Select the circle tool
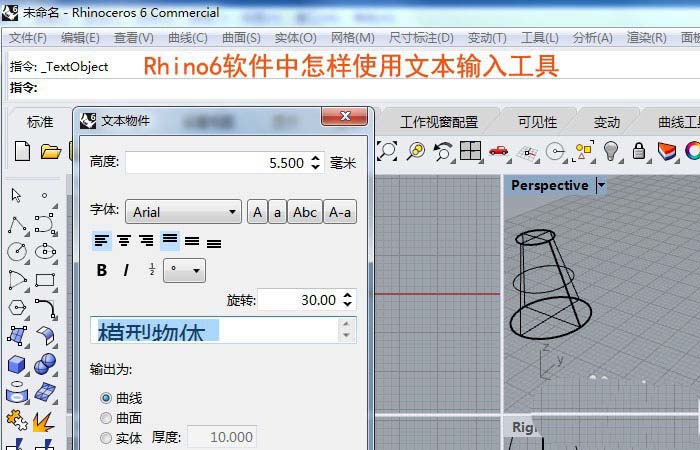The width and height of the screenshot is (700, 450). 17,252
